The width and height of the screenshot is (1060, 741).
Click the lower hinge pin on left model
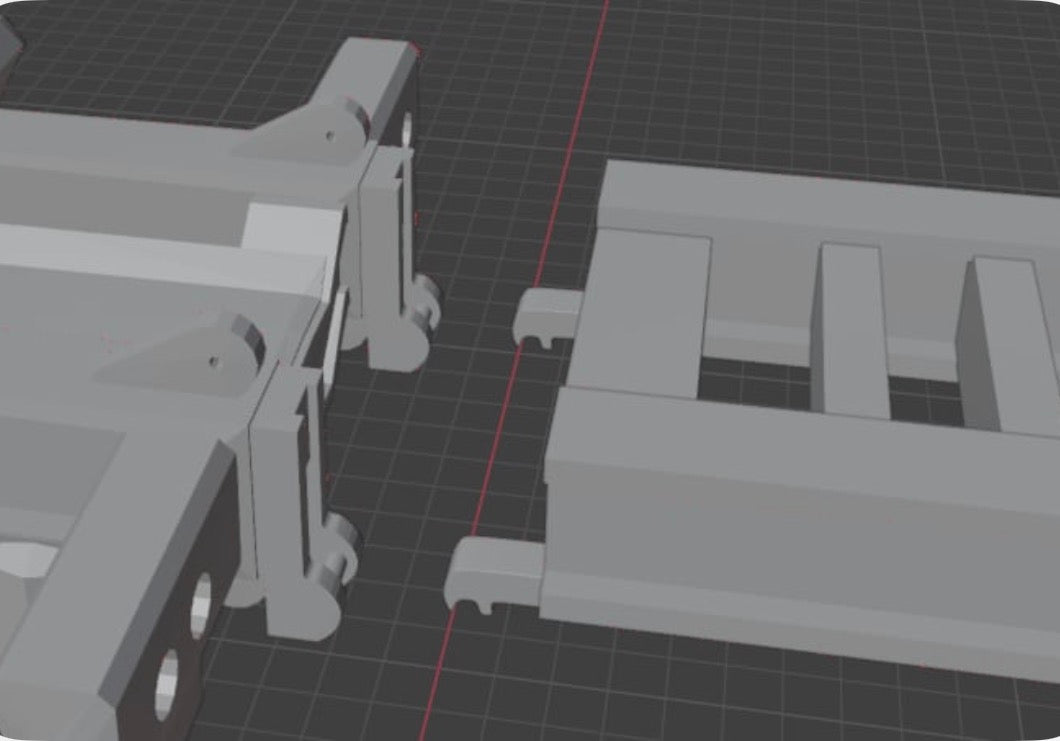pyautogui.click(x=339, y=552)
